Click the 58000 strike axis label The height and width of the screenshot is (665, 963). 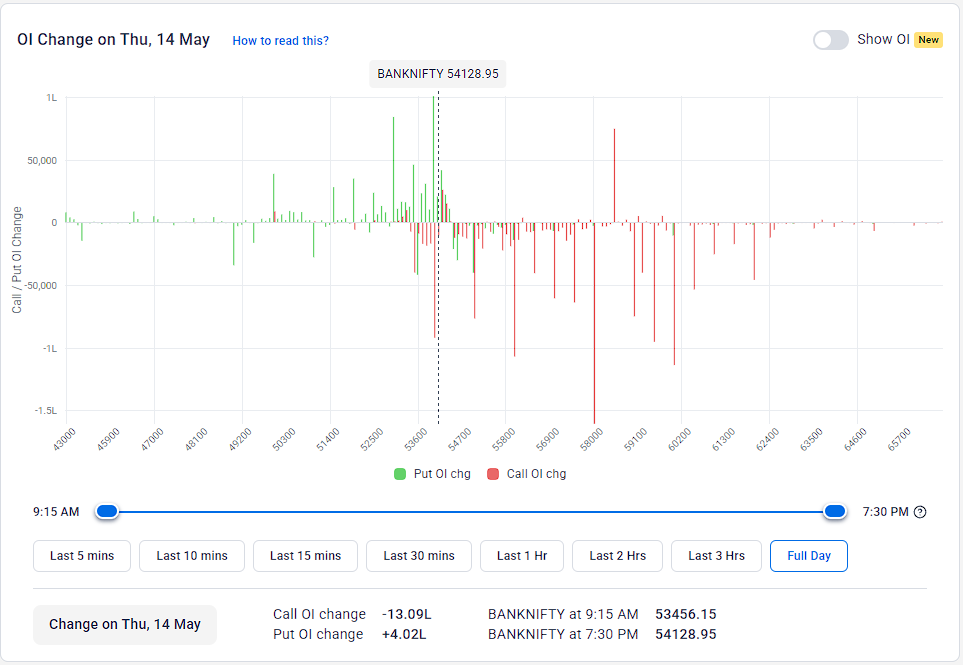click(592, 440)
